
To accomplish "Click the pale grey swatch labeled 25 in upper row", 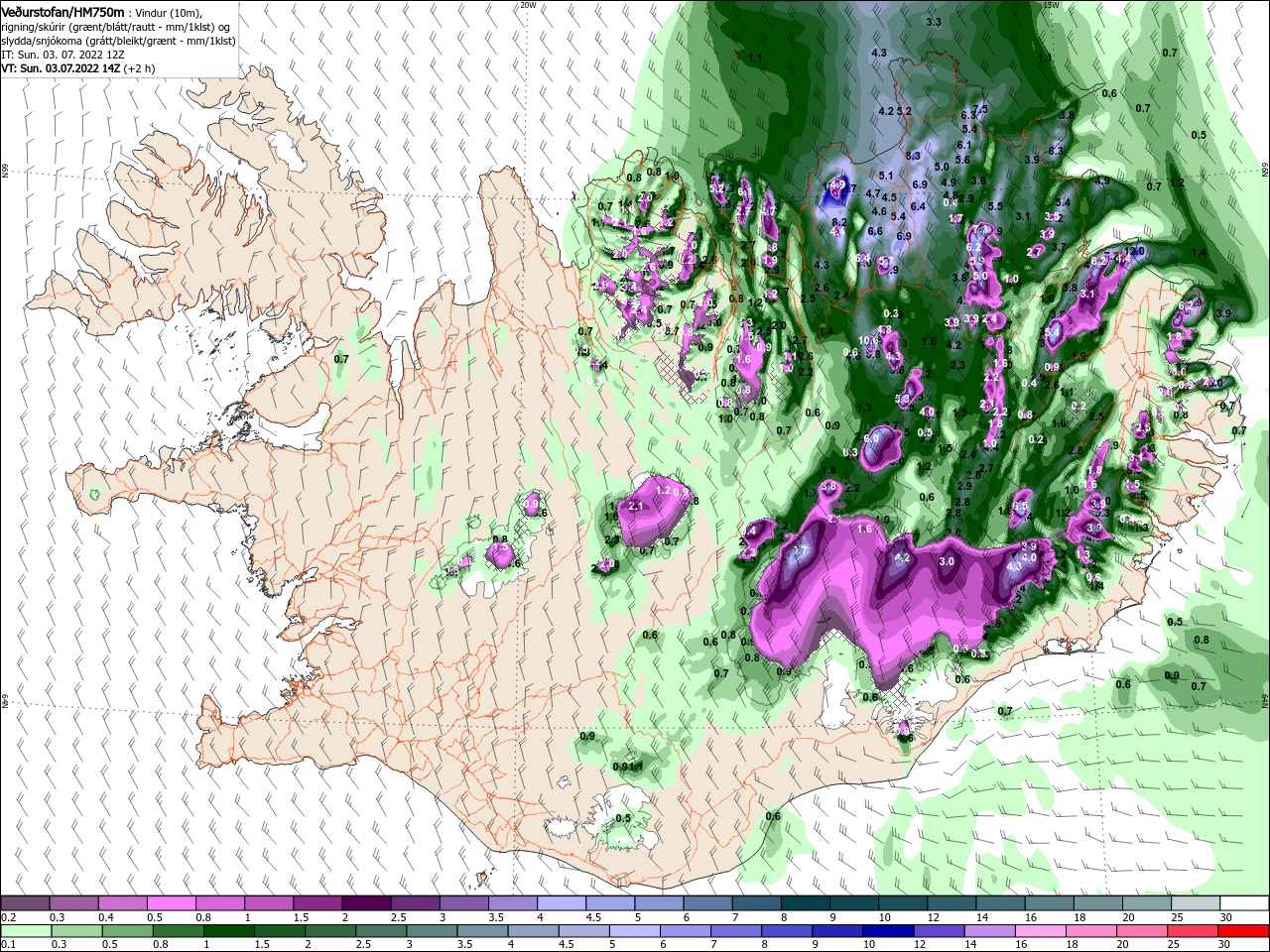I will point(1196,903).
